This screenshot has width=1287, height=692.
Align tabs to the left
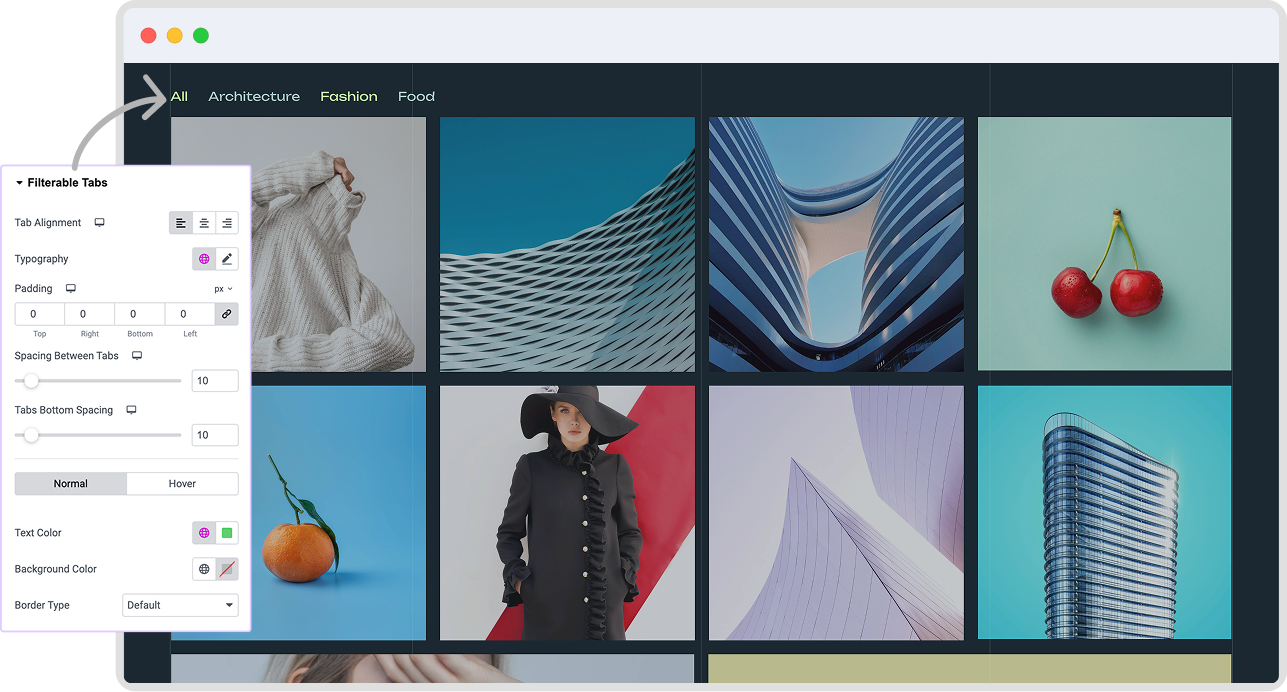pyautogui.click(x=181, y=223)
